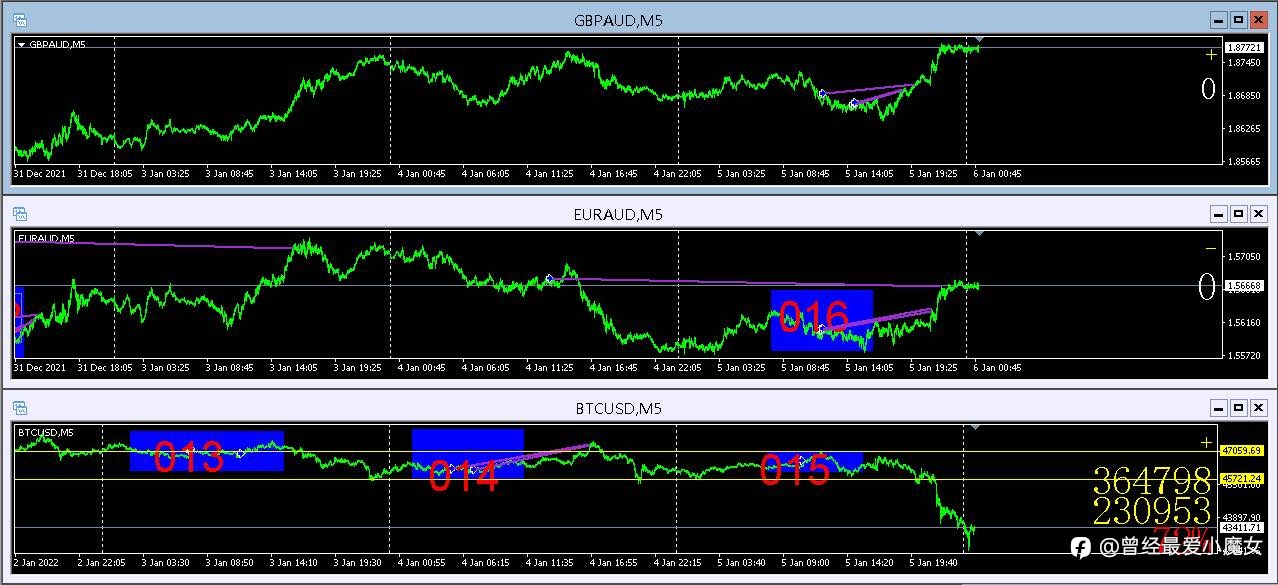This screenshot has height=585, width=1278.
Task: Open the EURAUD window system menu icon
Action: tap(20, 214)
